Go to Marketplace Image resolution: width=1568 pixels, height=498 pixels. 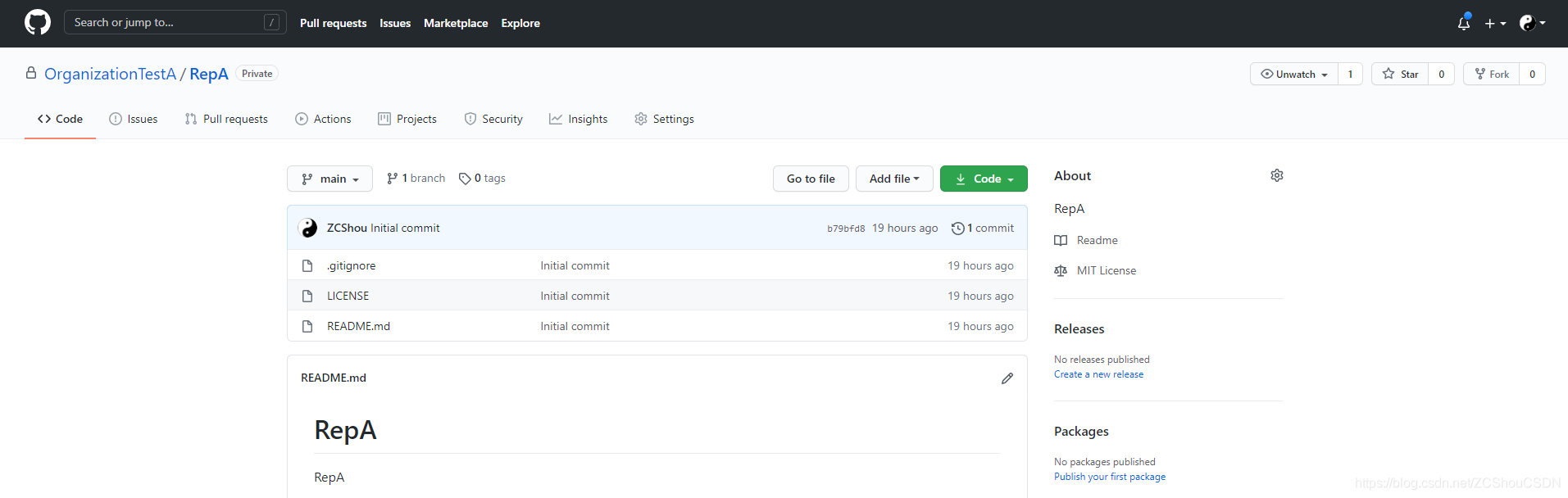(x=456, y=23)
